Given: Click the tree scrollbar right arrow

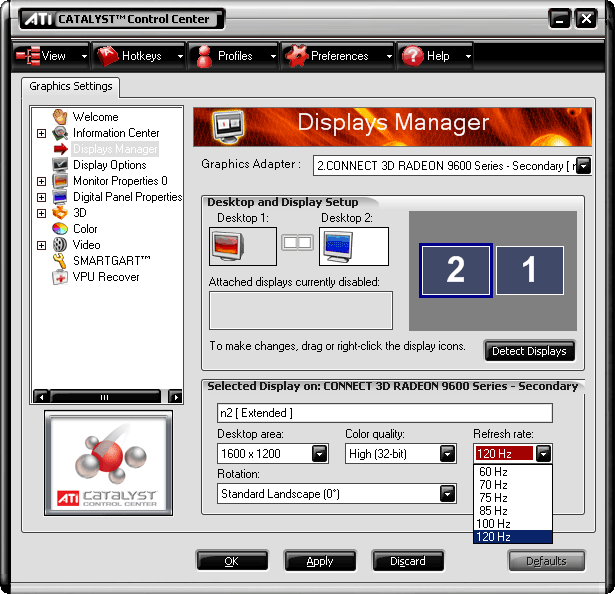Looking at the screenshot, I should click(175, 397).
